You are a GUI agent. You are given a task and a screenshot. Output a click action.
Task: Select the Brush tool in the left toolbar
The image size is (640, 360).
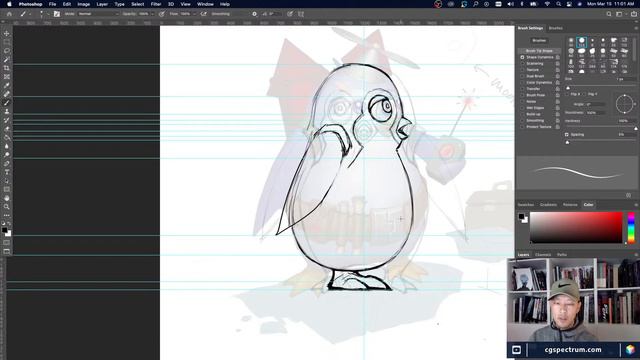(7, 103)
